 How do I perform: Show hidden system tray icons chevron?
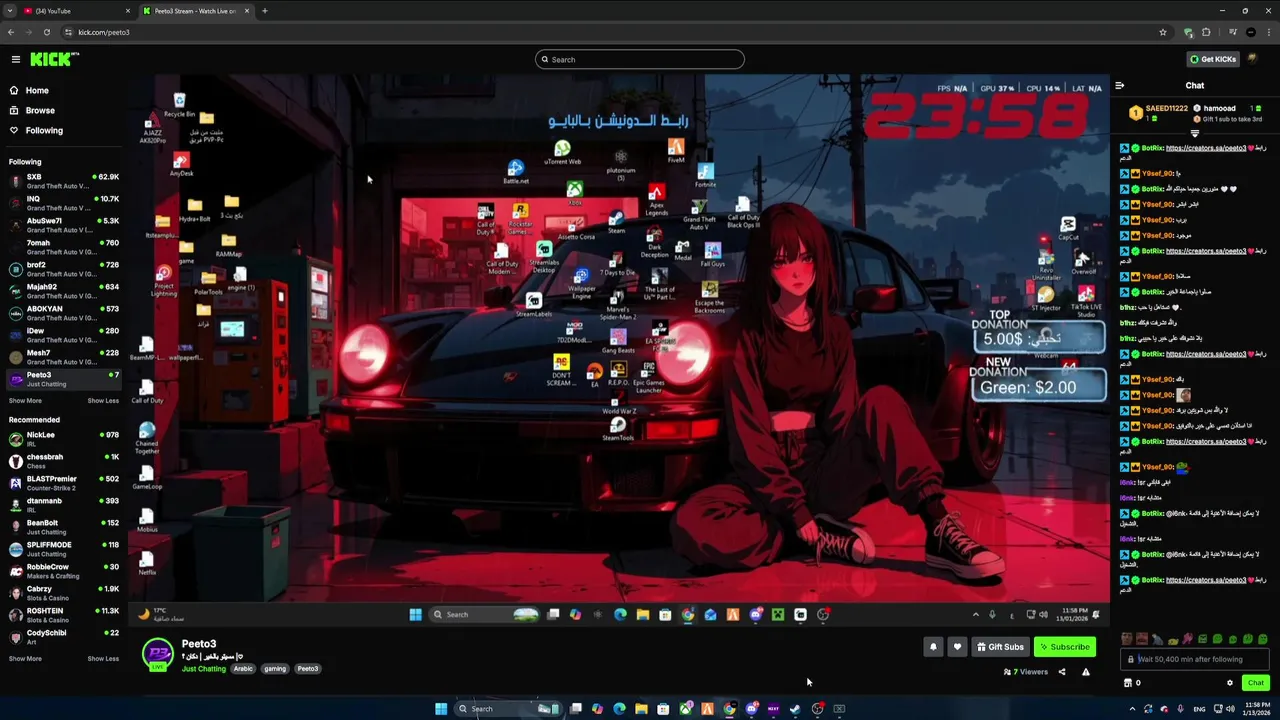click(1132, 709)
